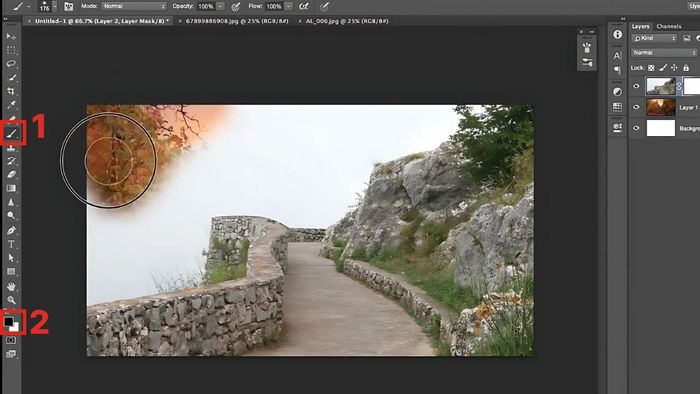Open the layer filter Kind dropdown

click(x=654, y=38)
